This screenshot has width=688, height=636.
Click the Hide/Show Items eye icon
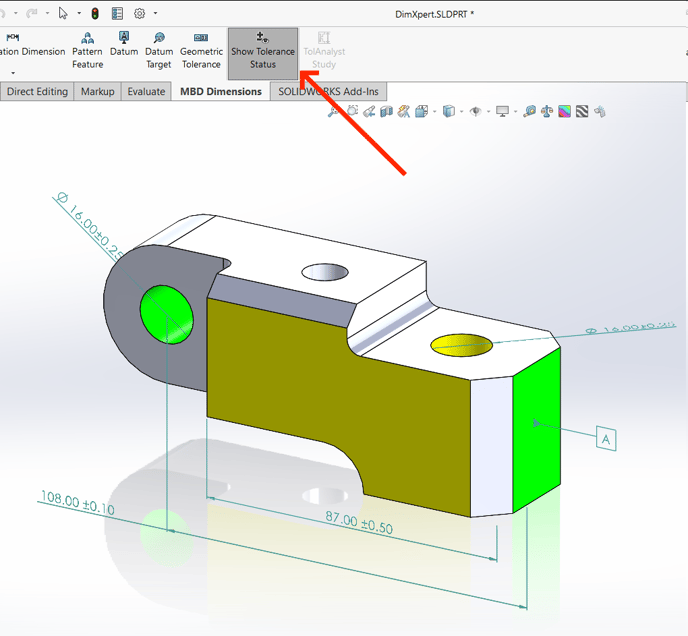476,111
